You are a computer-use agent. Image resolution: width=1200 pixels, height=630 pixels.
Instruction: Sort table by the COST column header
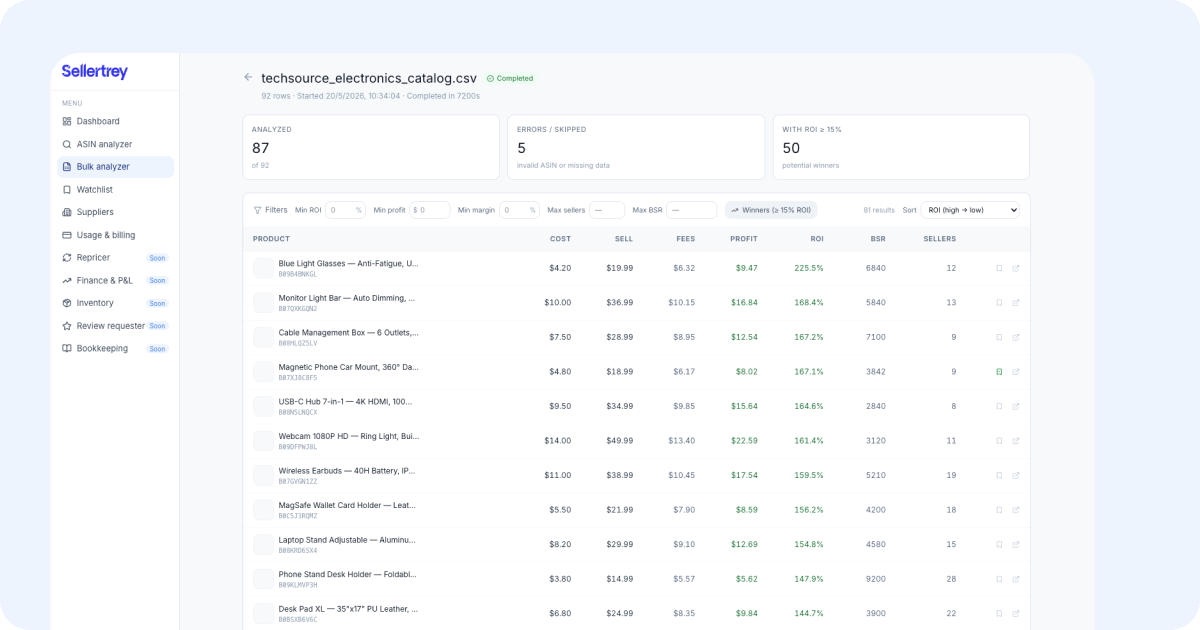click(560, 239)
